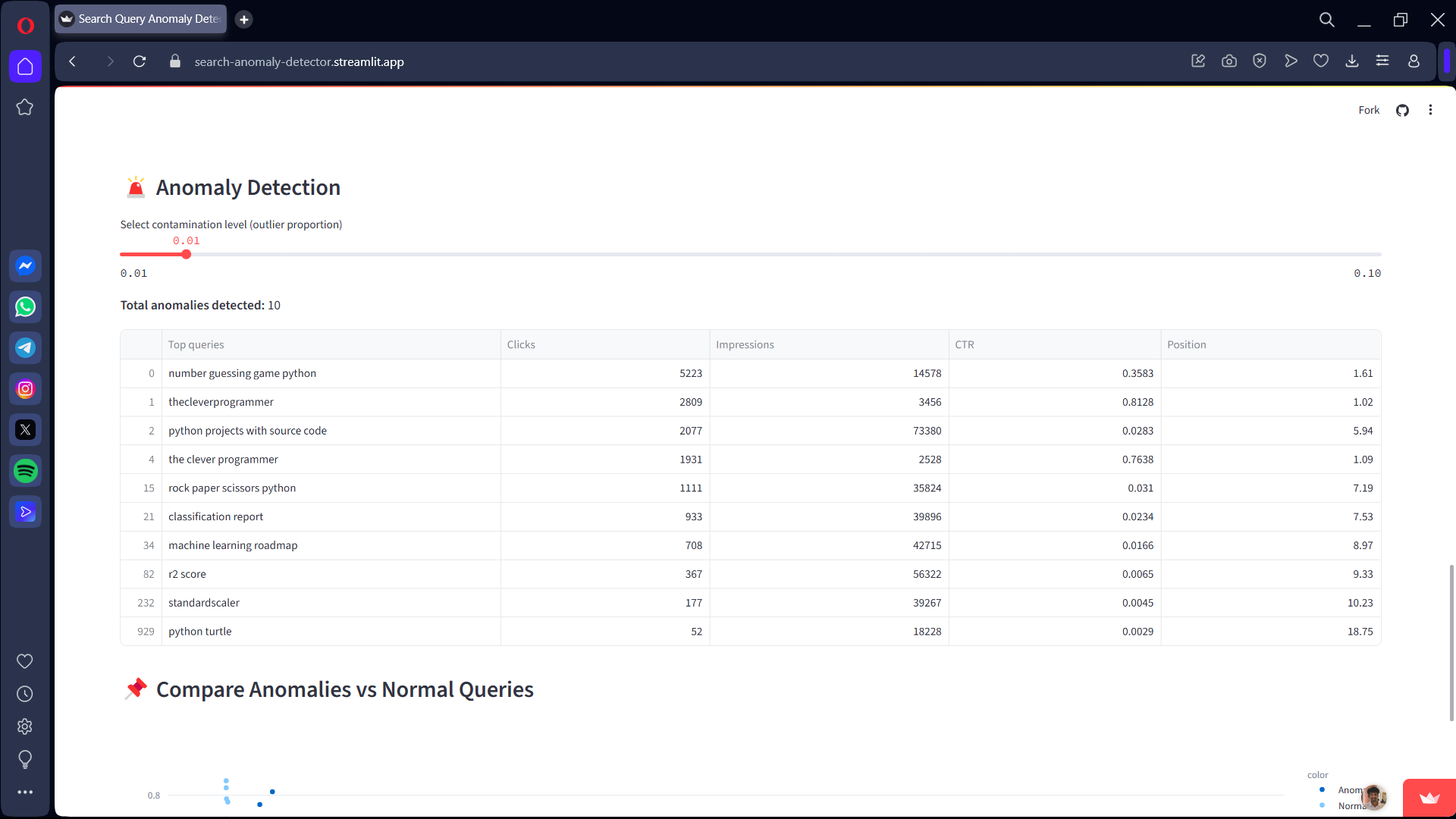Viewport: 1456px width, 819px height.
Task: Click the Clicks column header
Action: 521,344
